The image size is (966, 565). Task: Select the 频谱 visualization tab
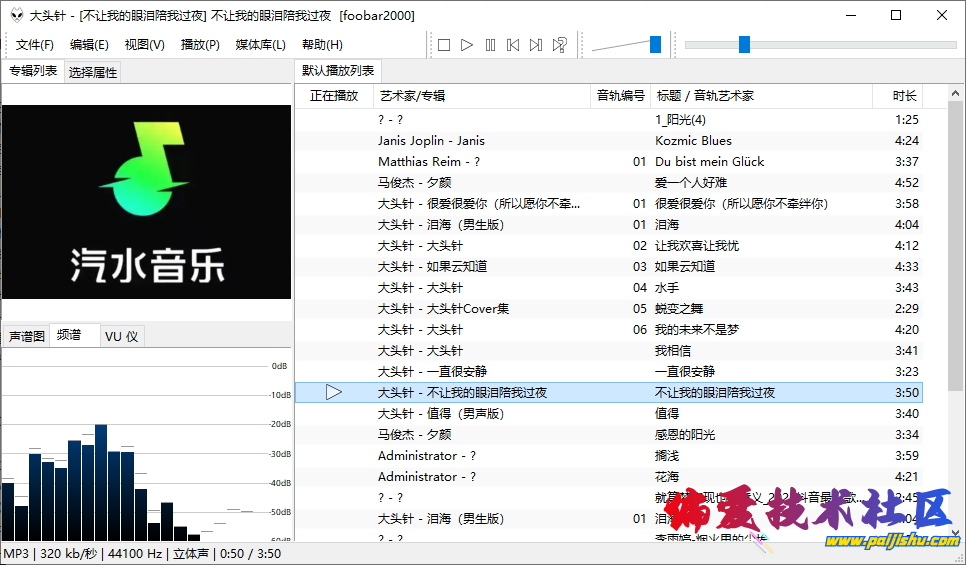(75, 335)
